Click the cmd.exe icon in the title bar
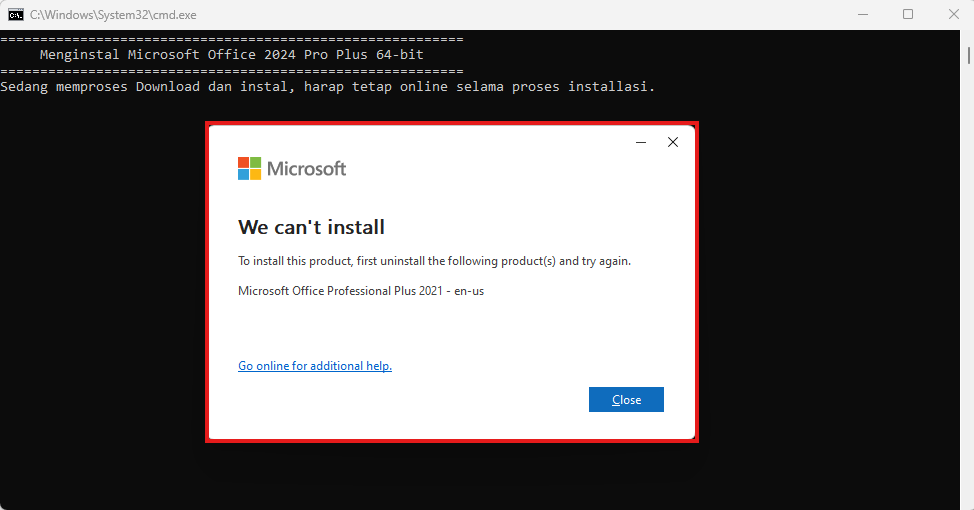The width and height of the screenshot is (974, 510). [16, 14]
